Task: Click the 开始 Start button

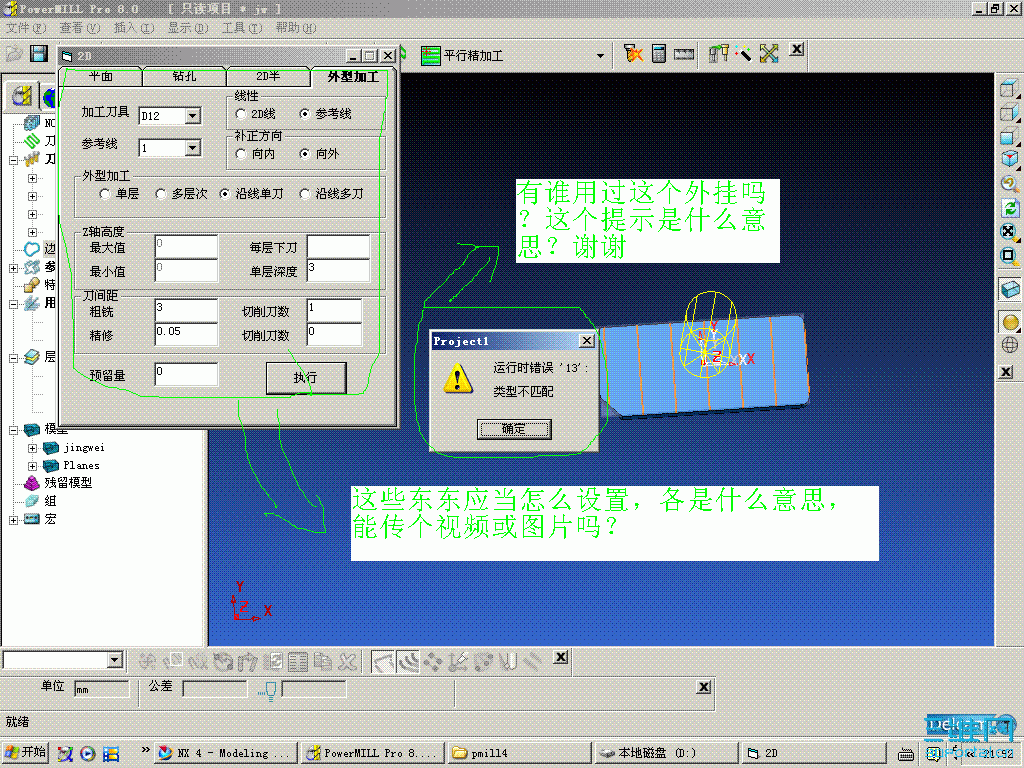Action: pyautogui.click(x=25, y=752)
